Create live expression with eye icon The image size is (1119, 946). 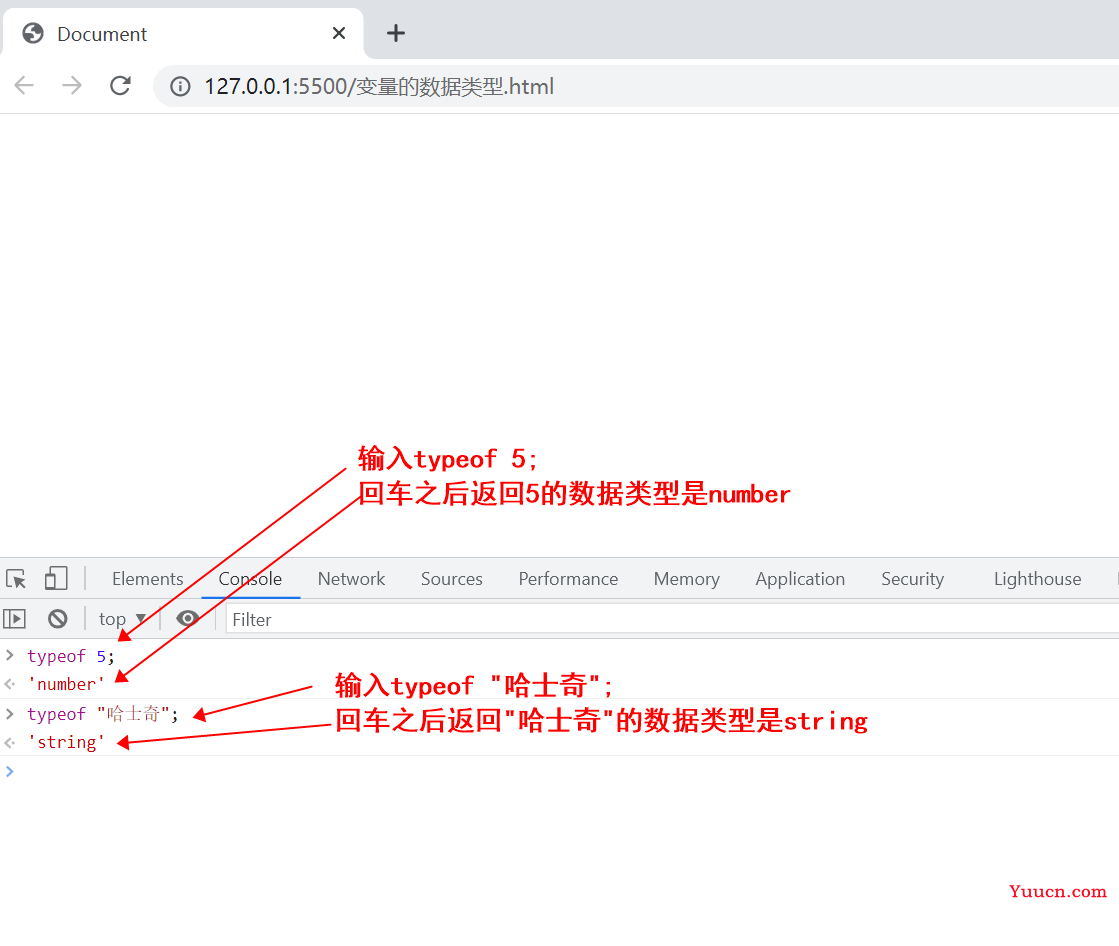pyautogui.click(x=188, y=619)
